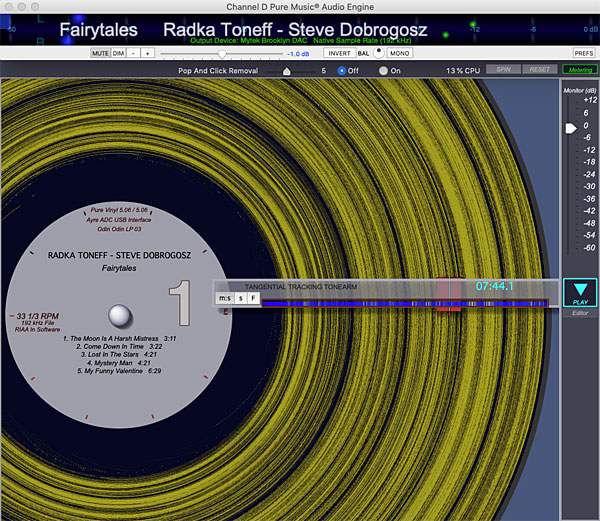Click the balance knob dial
Viewport: 600px width, 521px height.
click(379, 53)
